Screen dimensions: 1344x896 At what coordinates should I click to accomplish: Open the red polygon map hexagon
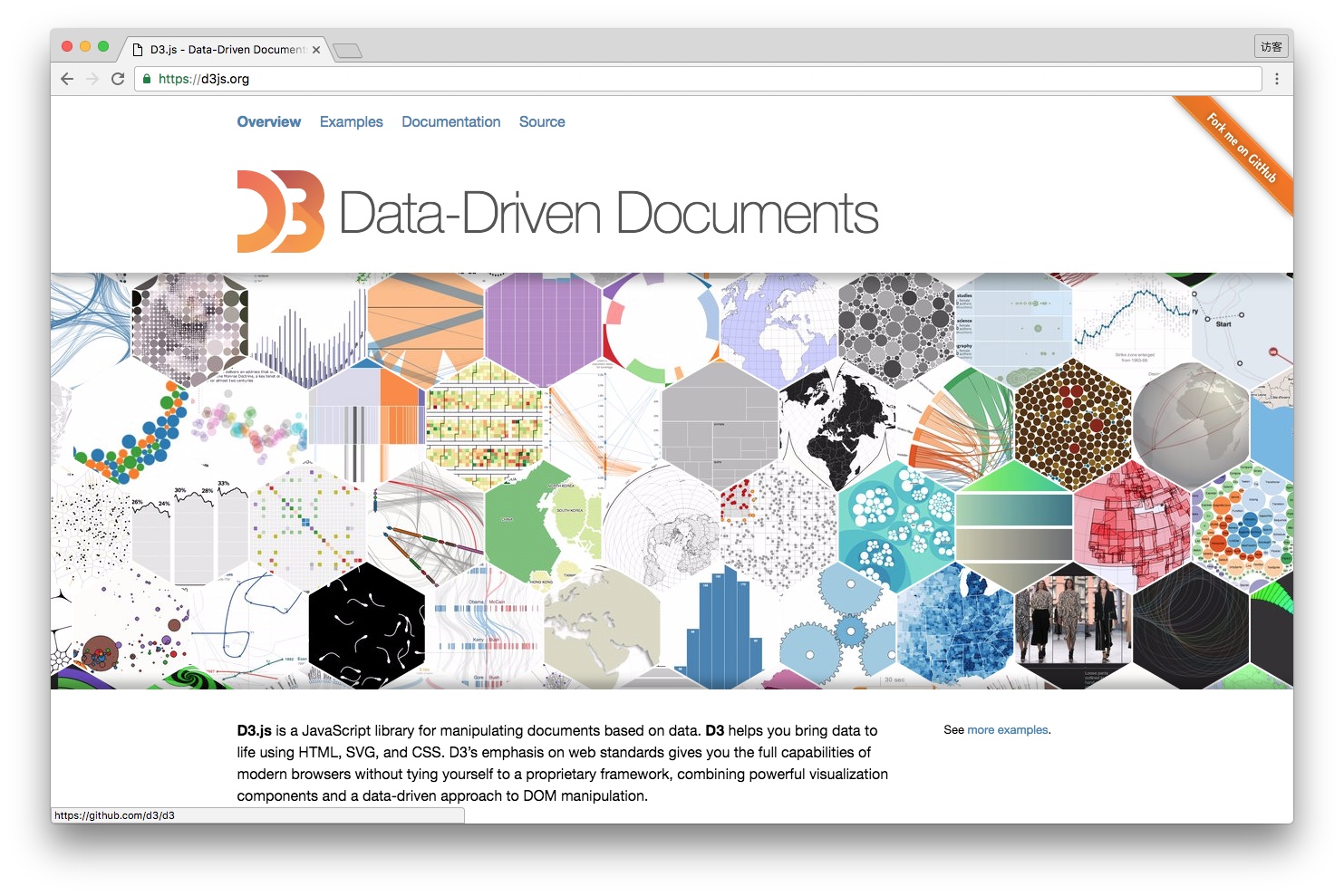(1133, 526)
